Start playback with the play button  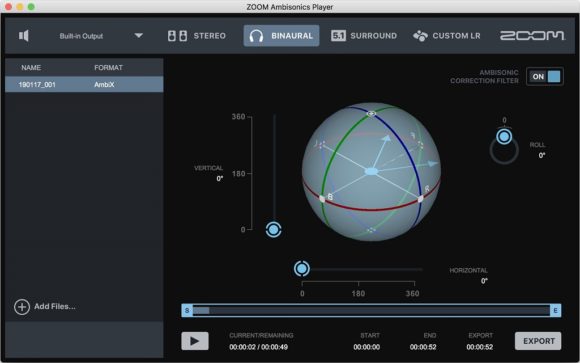195,341
